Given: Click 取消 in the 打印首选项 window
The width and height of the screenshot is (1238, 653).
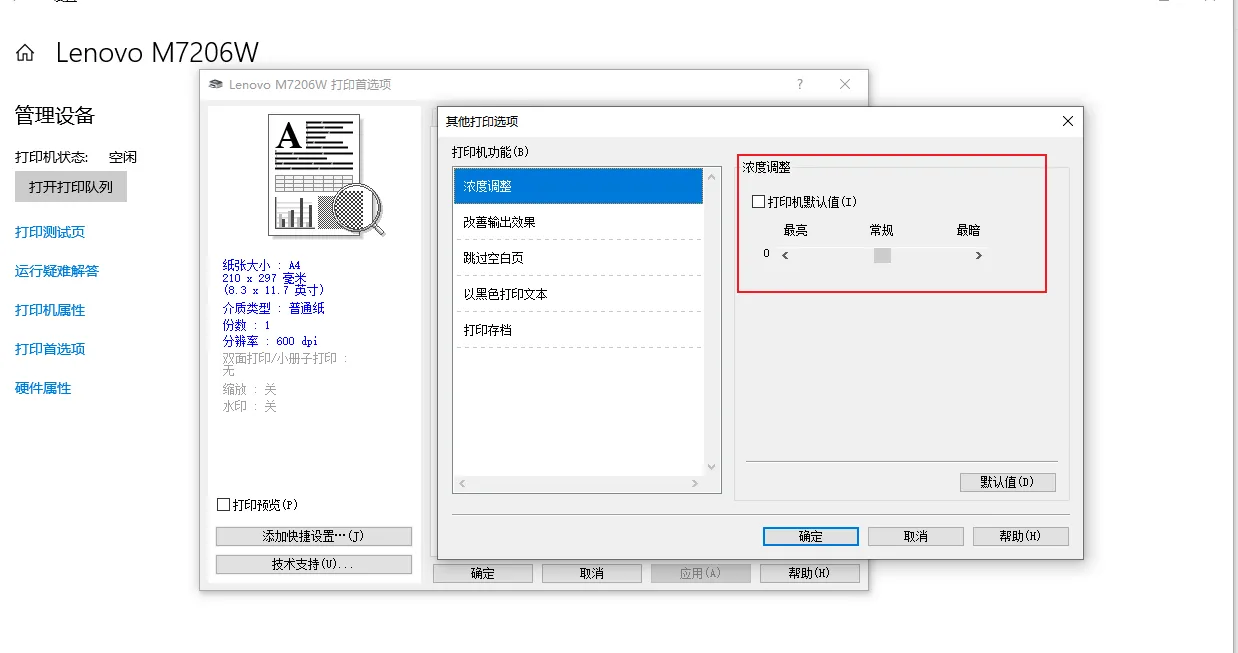Looking at the screenshot, I should (591, 573).
